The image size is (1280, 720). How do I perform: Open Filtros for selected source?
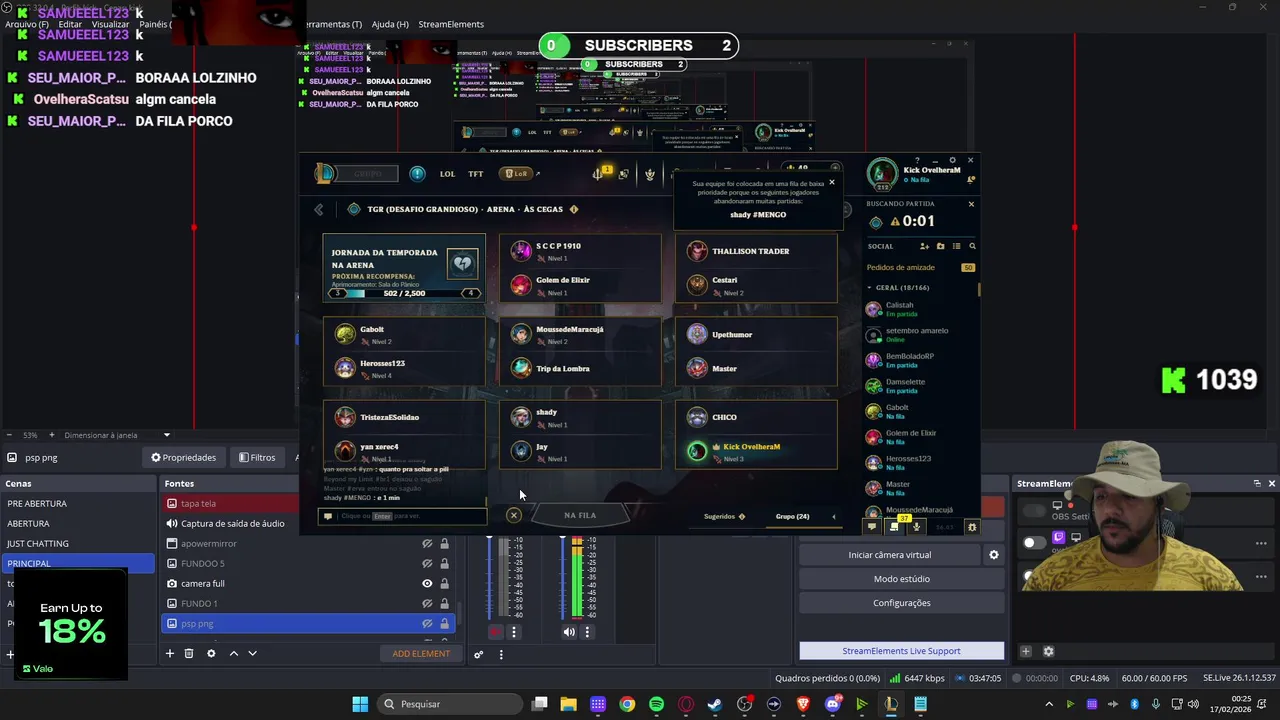click(x=257, y=457)
